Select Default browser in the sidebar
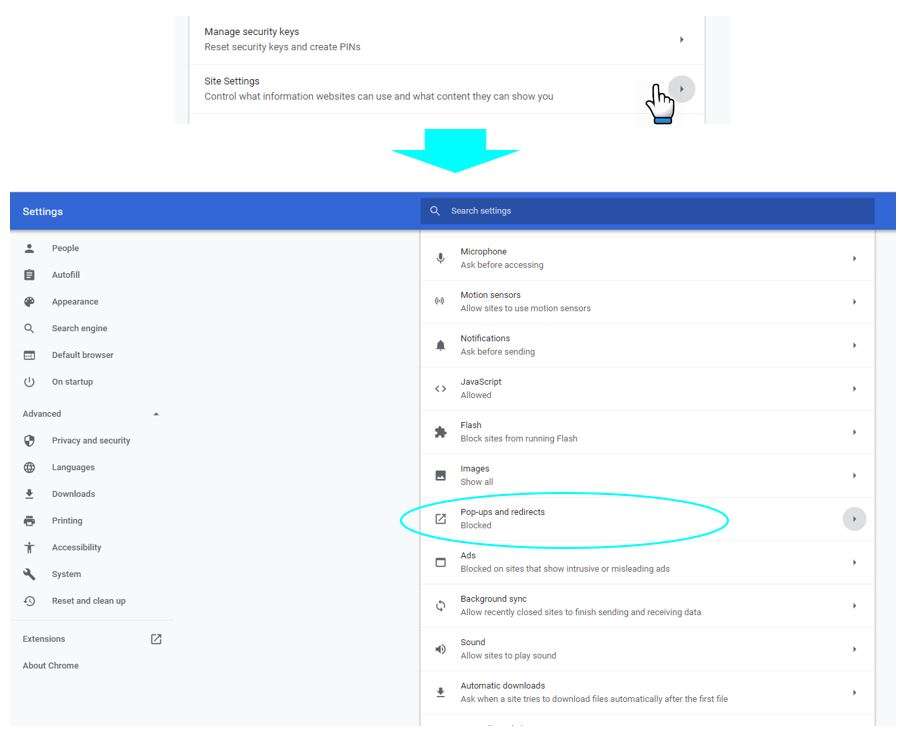The height and width of the screenshot is (736, 912). coord(82,354)
